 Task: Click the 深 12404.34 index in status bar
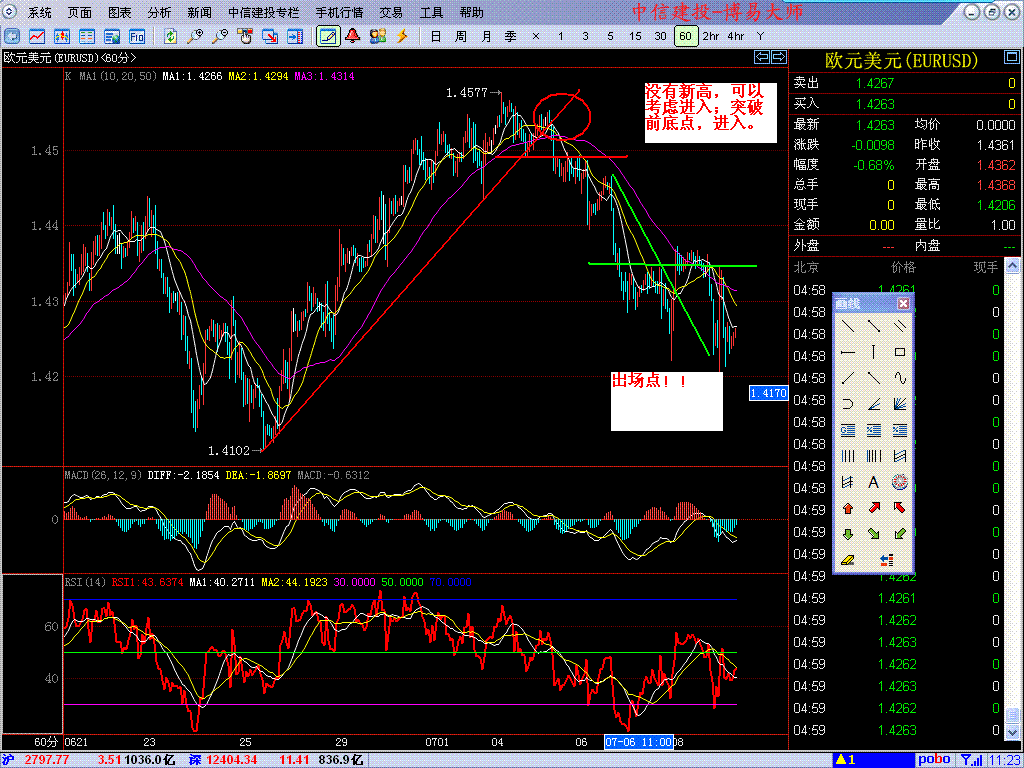224,760
